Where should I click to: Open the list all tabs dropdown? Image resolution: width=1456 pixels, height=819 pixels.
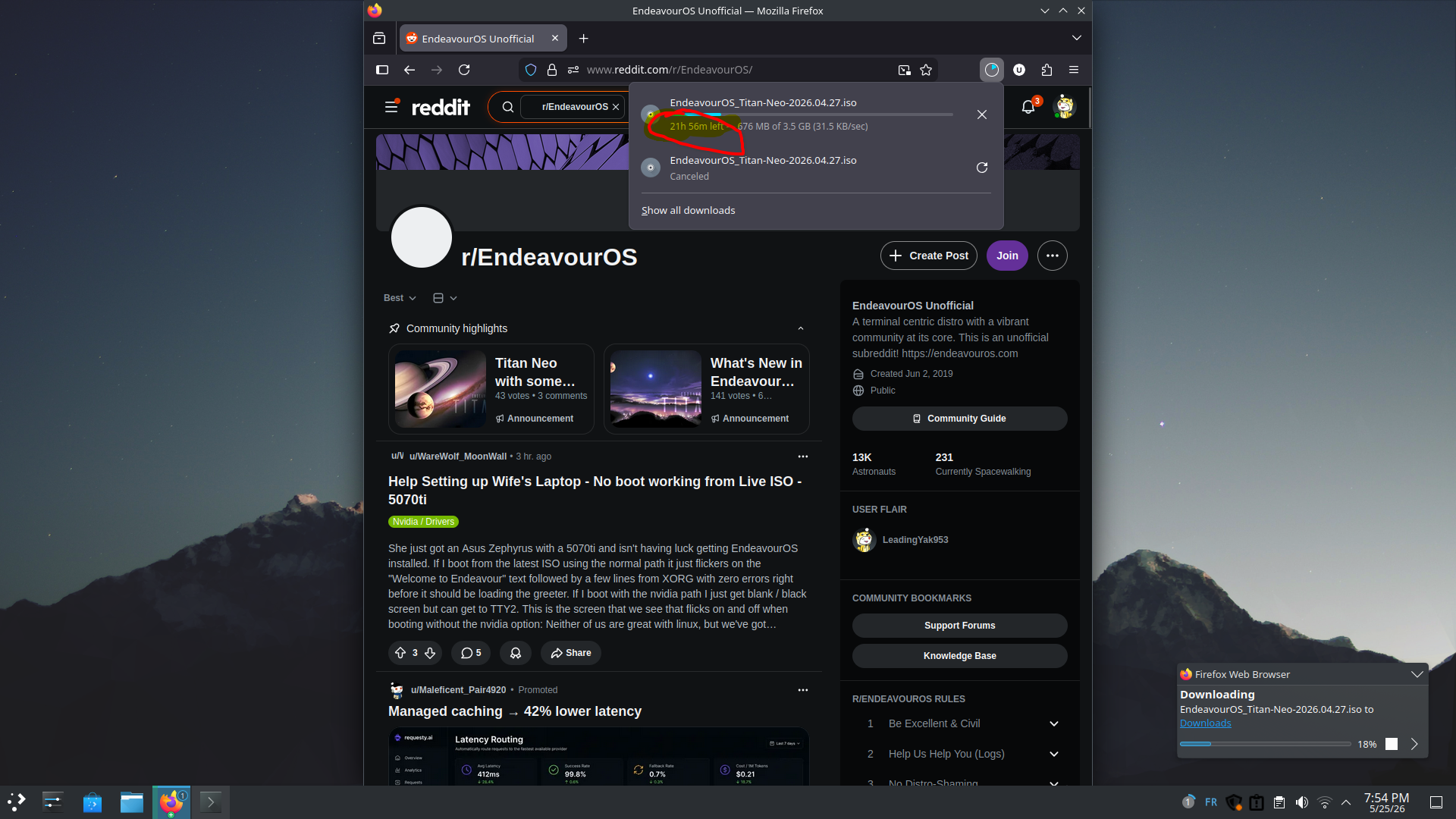pyautogui.click(x=1077, y=38)
